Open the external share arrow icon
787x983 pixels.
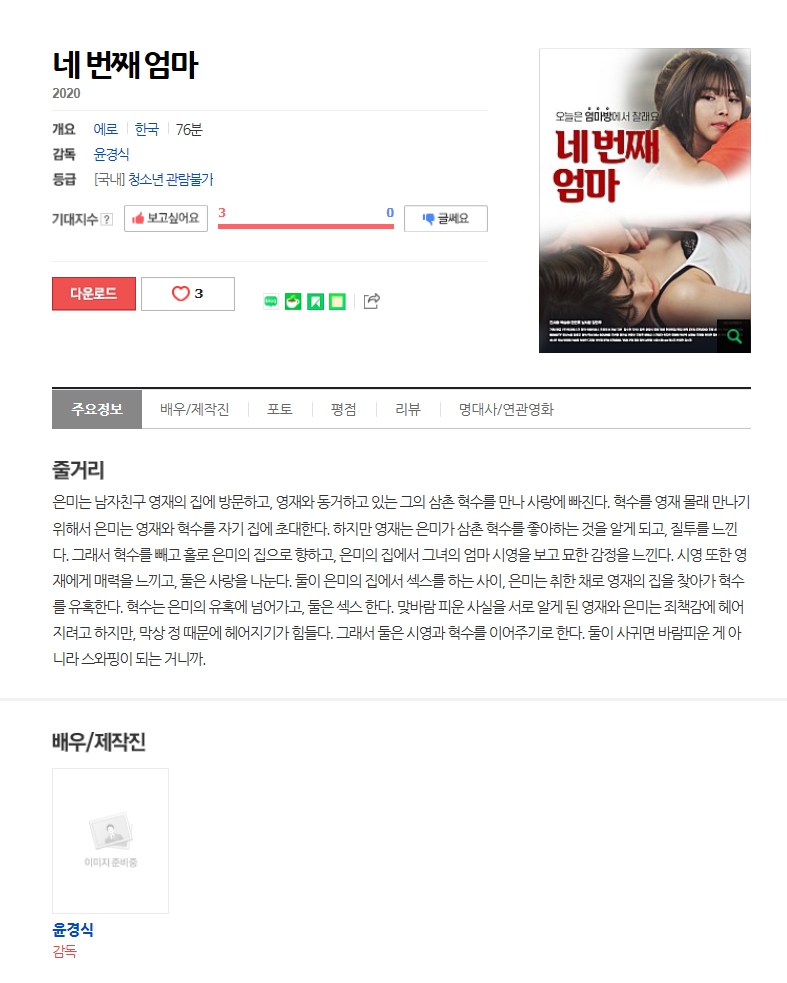(372, 301)
